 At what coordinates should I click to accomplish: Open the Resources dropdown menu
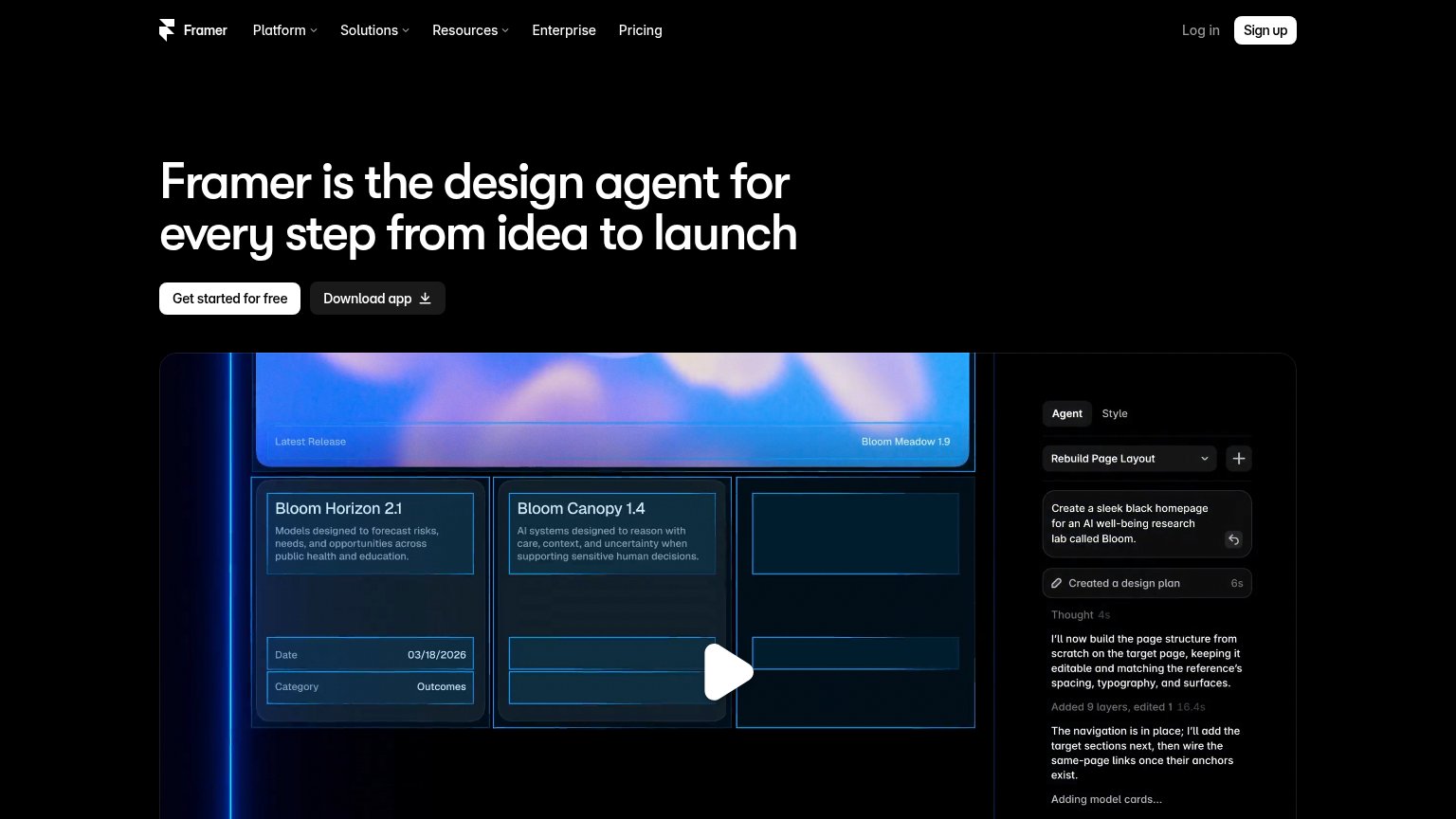pyautogui.click(x=470, y=30)
